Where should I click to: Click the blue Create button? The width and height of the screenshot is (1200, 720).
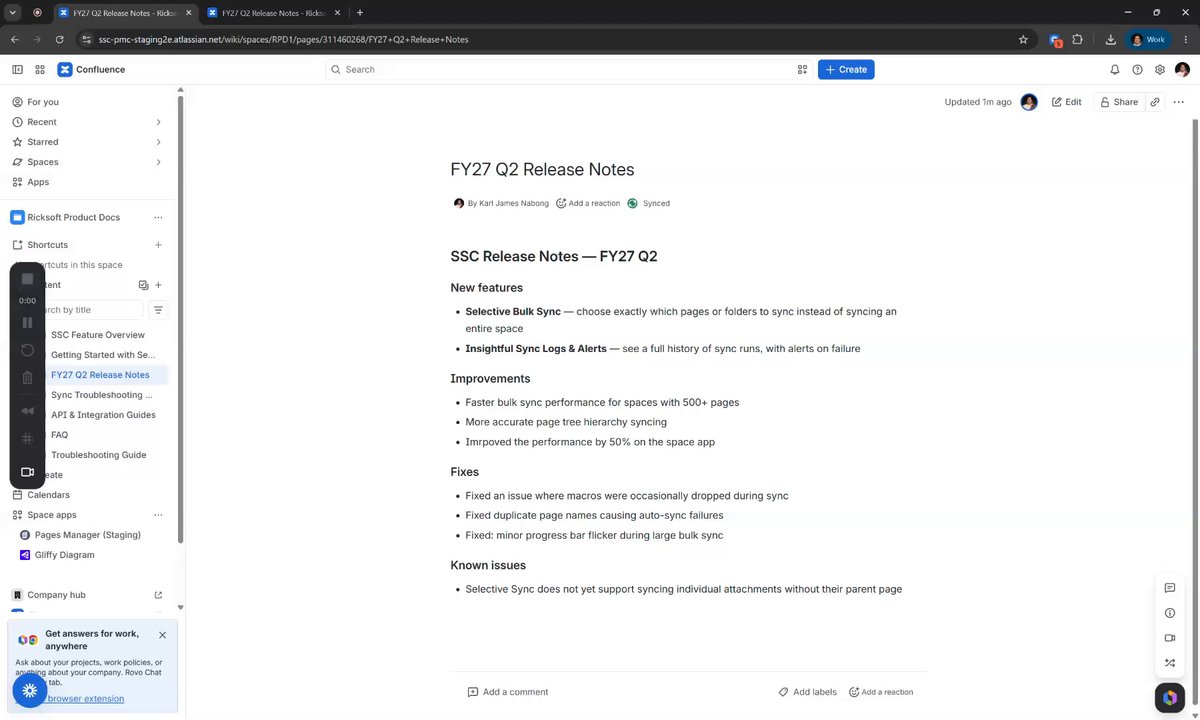(x=846, y=70)
